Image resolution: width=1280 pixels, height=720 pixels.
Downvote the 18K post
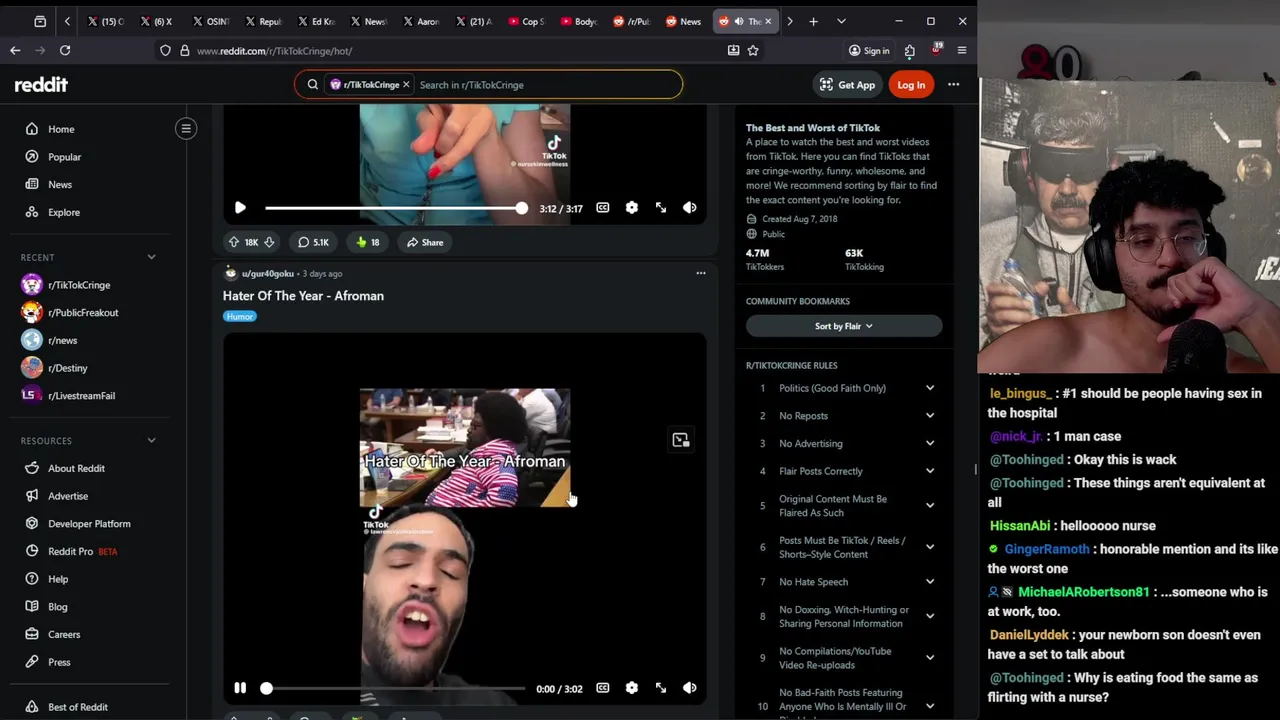(x=269, y=242)
